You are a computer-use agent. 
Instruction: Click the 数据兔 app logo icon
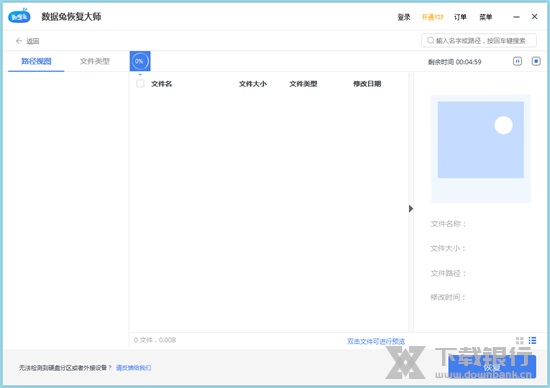[x=19, y=16]
